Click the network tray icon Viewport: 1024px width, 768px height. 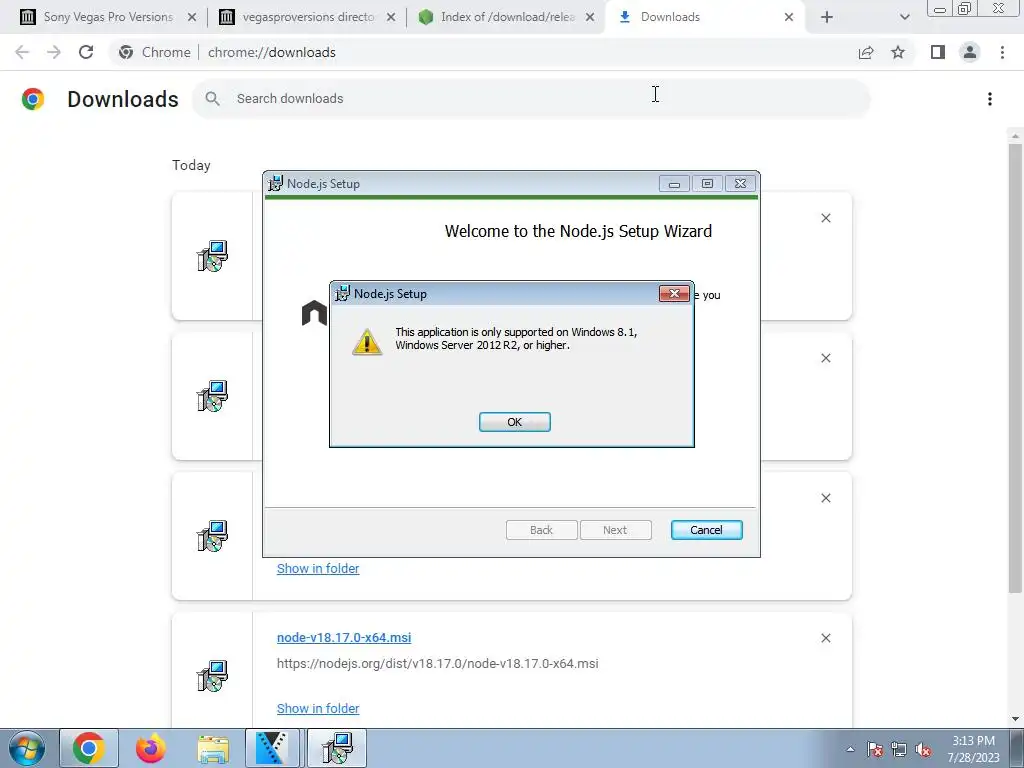[x=899, y=749]
